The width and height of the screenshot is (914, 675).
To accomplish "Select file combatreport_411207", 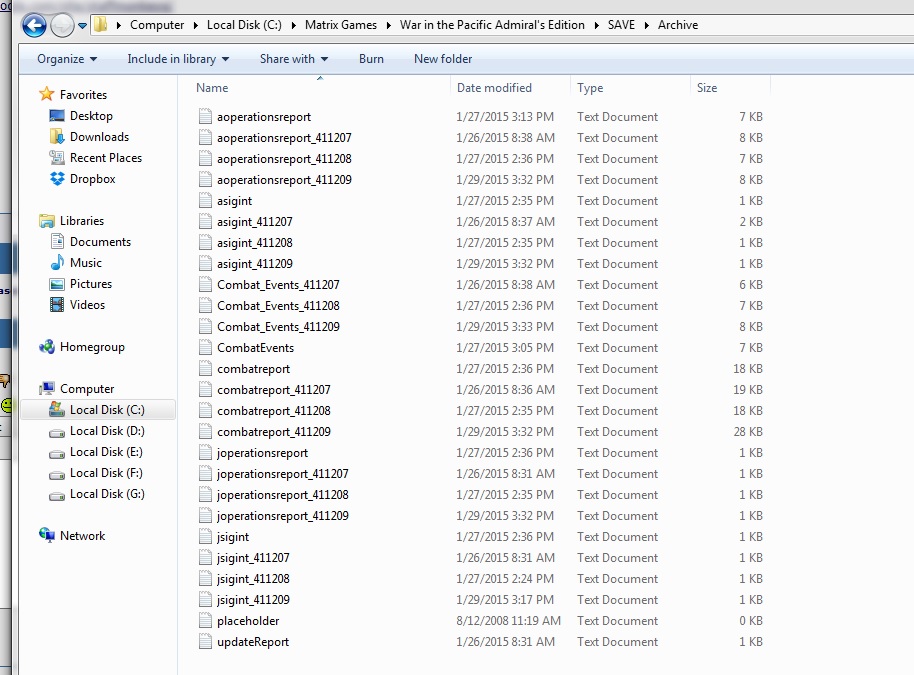I will (273, 389).
